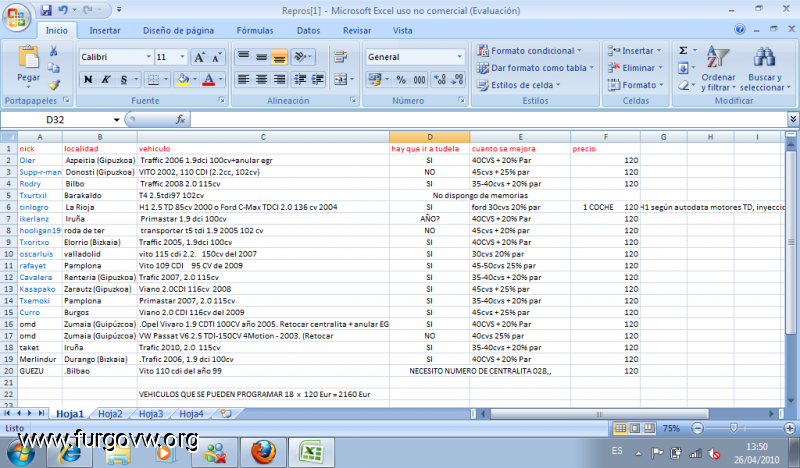The height and width of the screenshot is (468, 800).
Task: Decrease decimal places
Action: pos(457,79)
